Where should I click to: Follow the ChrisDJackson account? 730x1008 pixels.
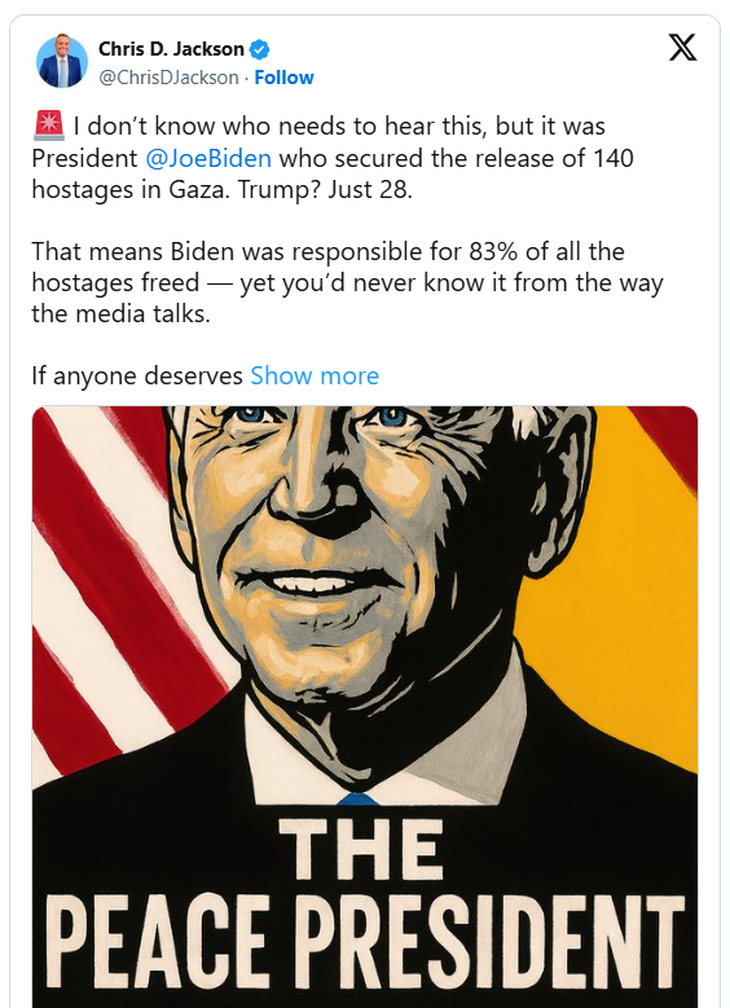click(284, 77)
